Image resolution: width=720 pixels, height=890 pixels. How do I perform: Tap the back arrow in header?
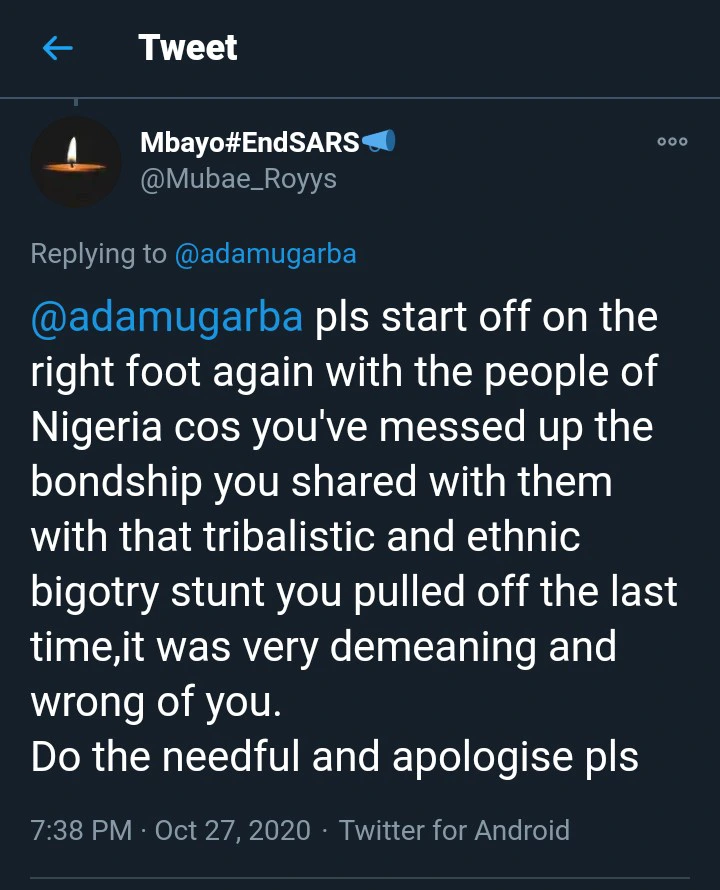tap(58, 48)
